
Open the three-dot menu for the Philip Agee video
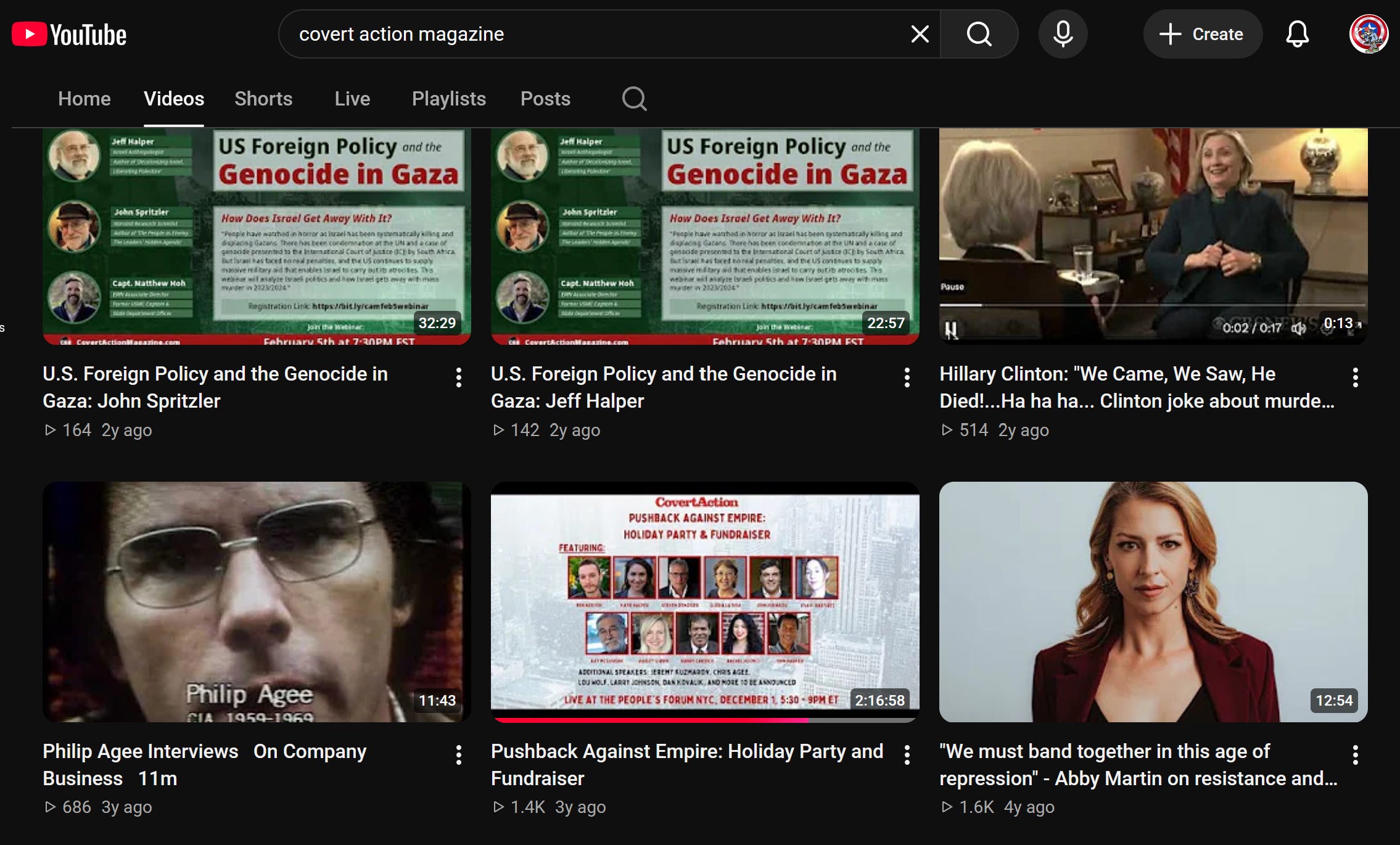458,755
